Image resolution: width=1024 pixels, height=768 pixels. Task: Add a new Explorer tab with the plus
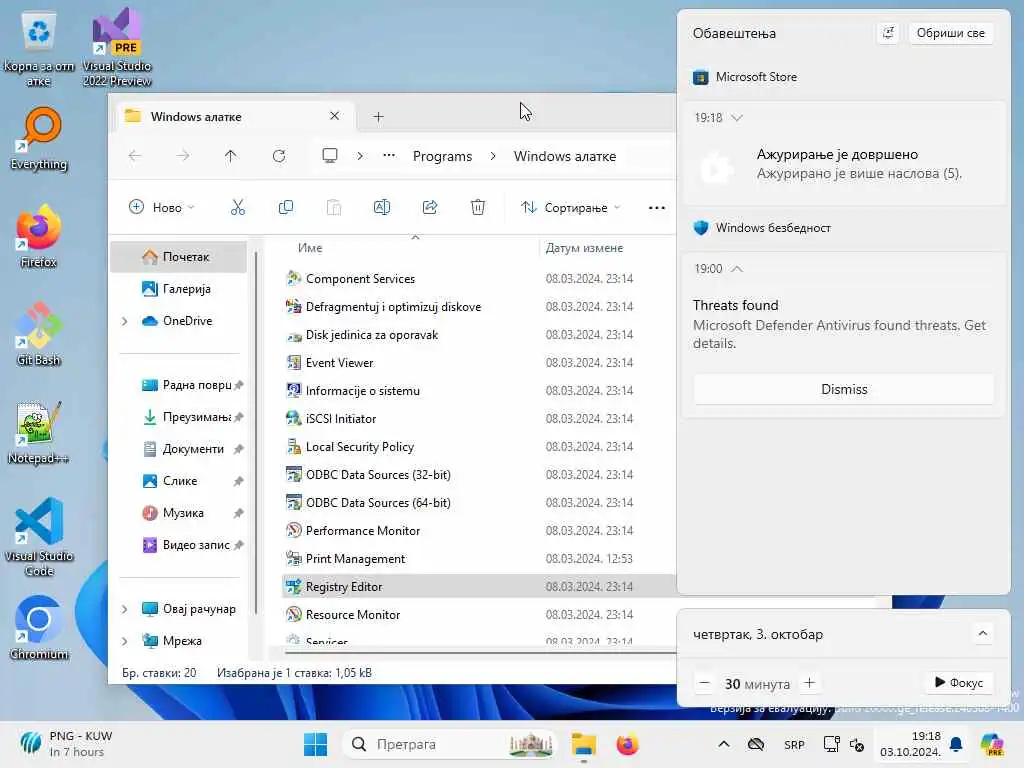pos(378,117)
